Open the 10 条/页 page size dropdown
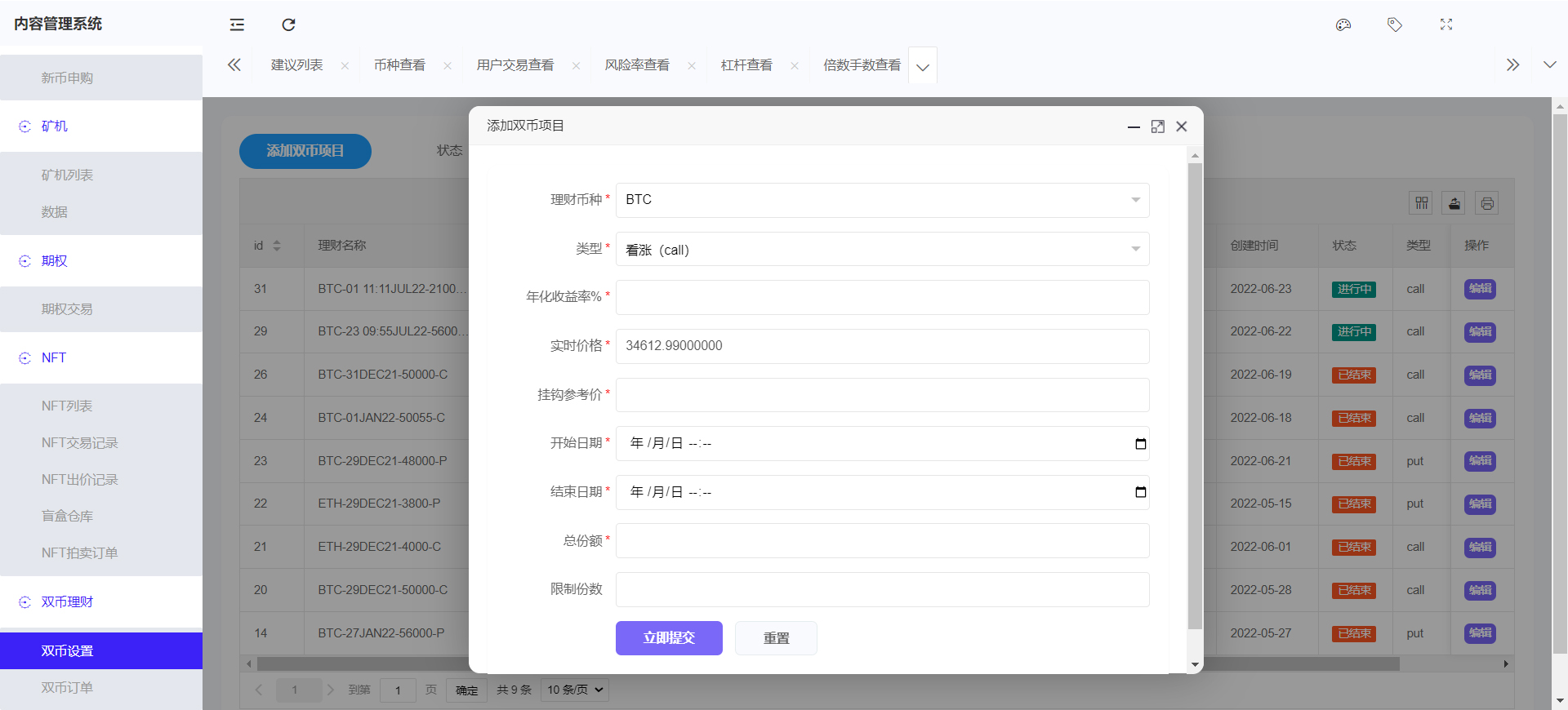 coord(575,690)
